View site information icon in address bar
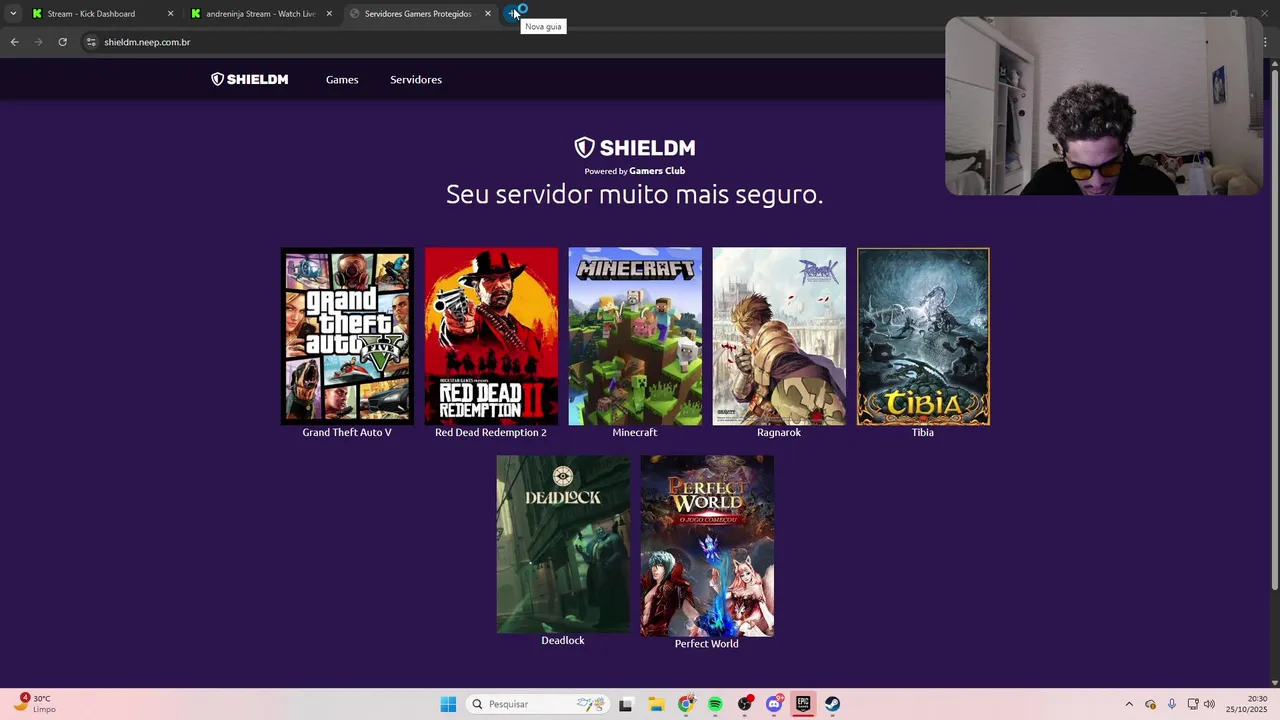This screenshot has height=720, width=1280. [91, 42]
